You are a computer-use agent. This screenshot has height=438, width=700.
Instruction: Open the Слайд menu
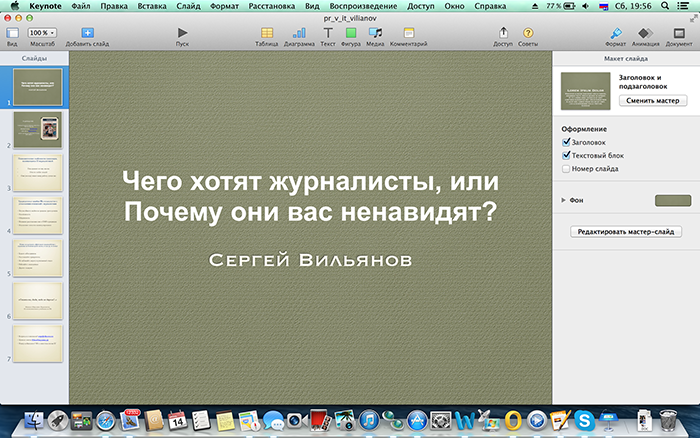click(188, 6)
